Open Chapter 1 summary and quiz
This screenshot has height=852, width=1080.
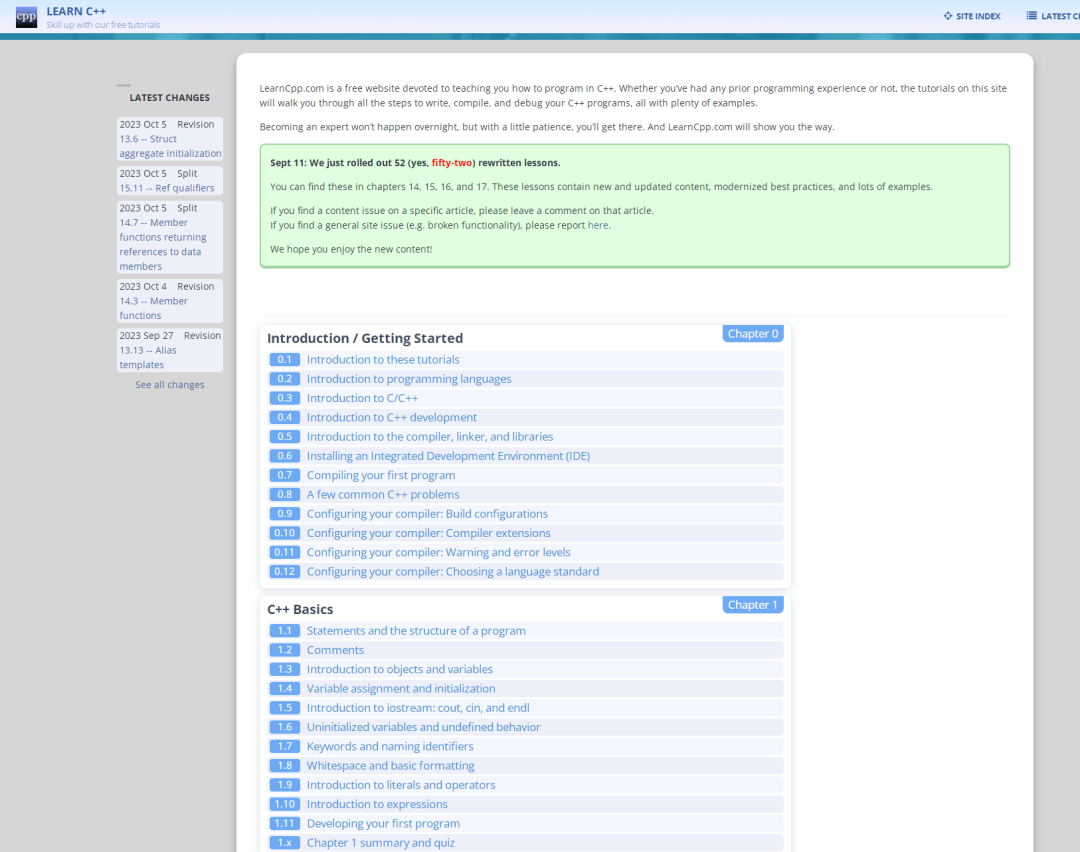pyautogui.click(x=381, y=843)
